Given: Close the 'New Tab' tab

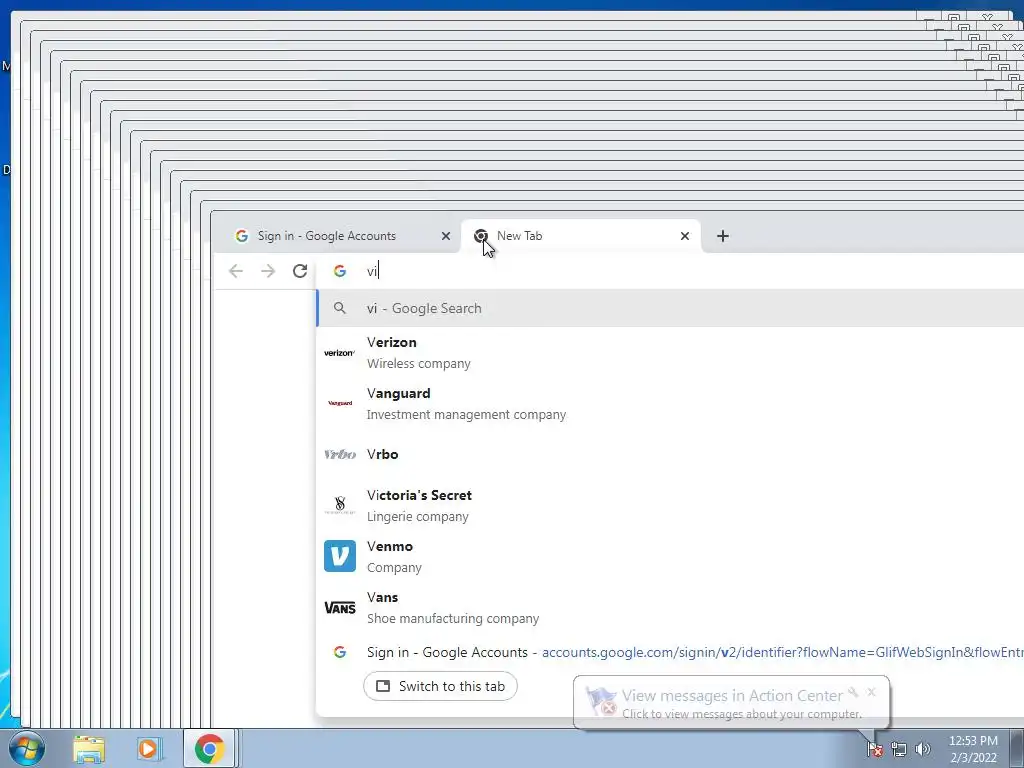Looking at the screenshot, I should click(684, 236).
